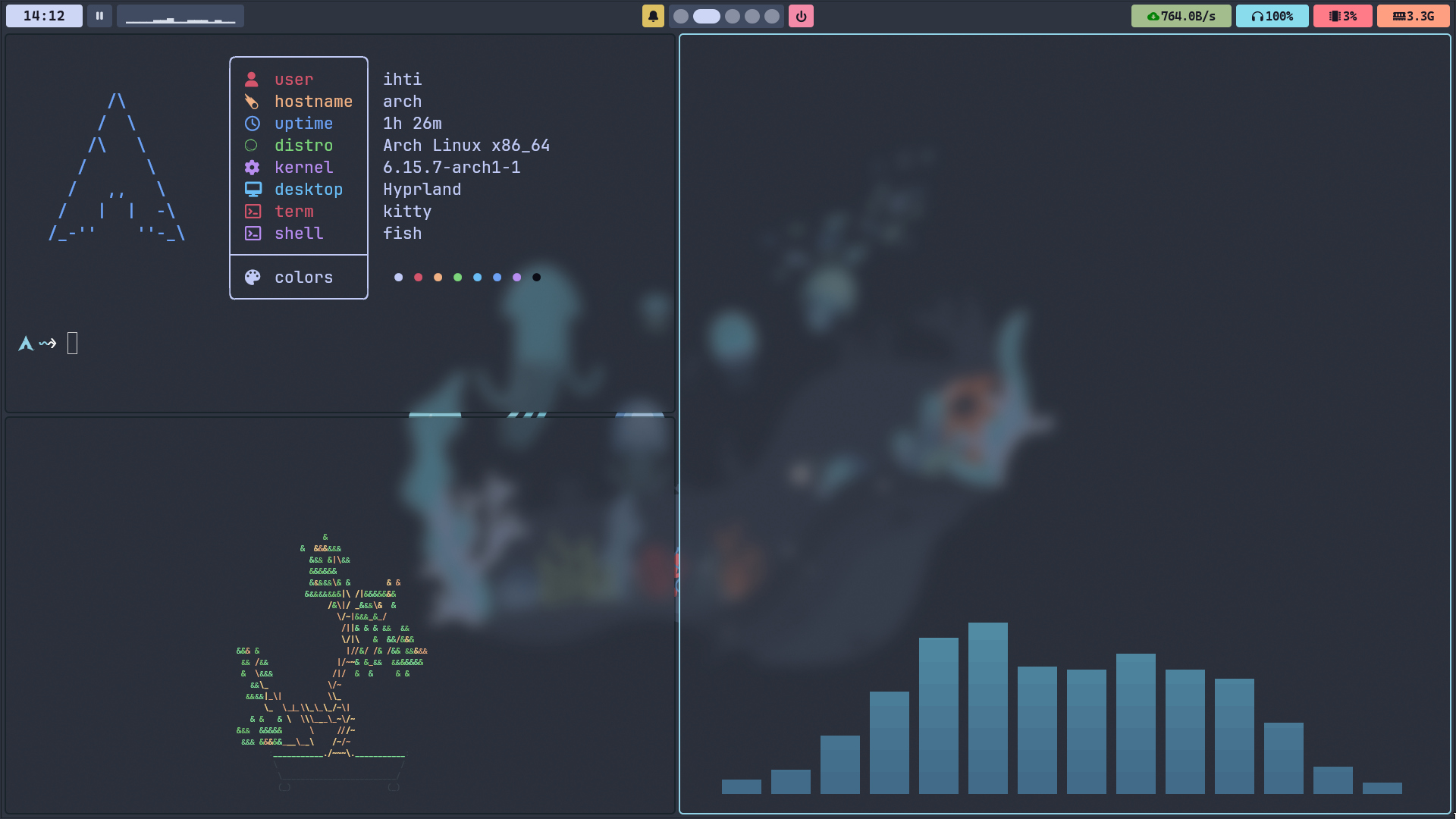Switch to the fifth workspace dot
1456x819 pixels.
click(x=772, y=16)
